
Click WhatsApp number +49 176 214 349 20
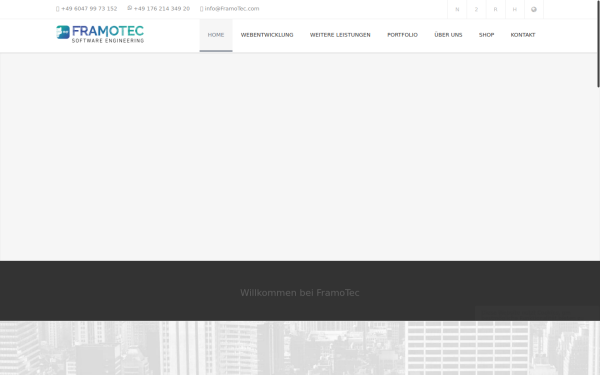coord(162,9)
